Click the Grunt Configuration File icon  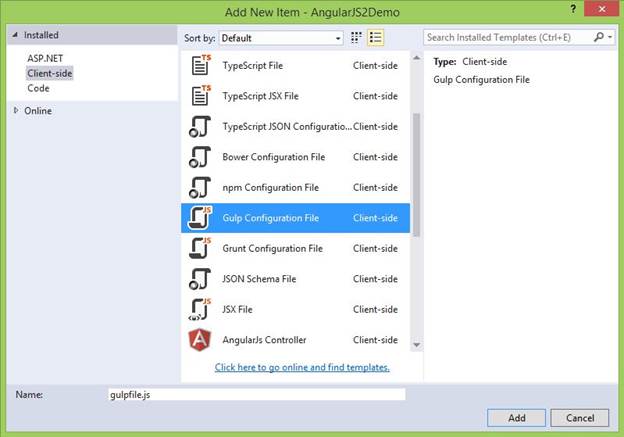tap(200, 248)
